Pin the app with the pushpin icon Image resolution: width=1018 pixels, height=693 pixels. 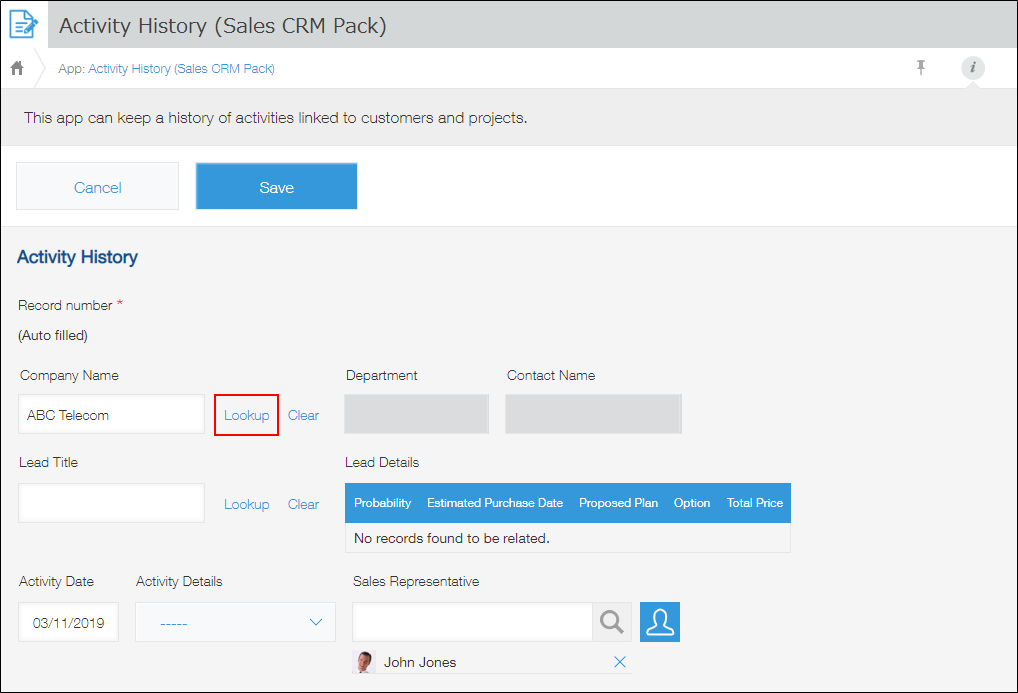pos(921,67)
